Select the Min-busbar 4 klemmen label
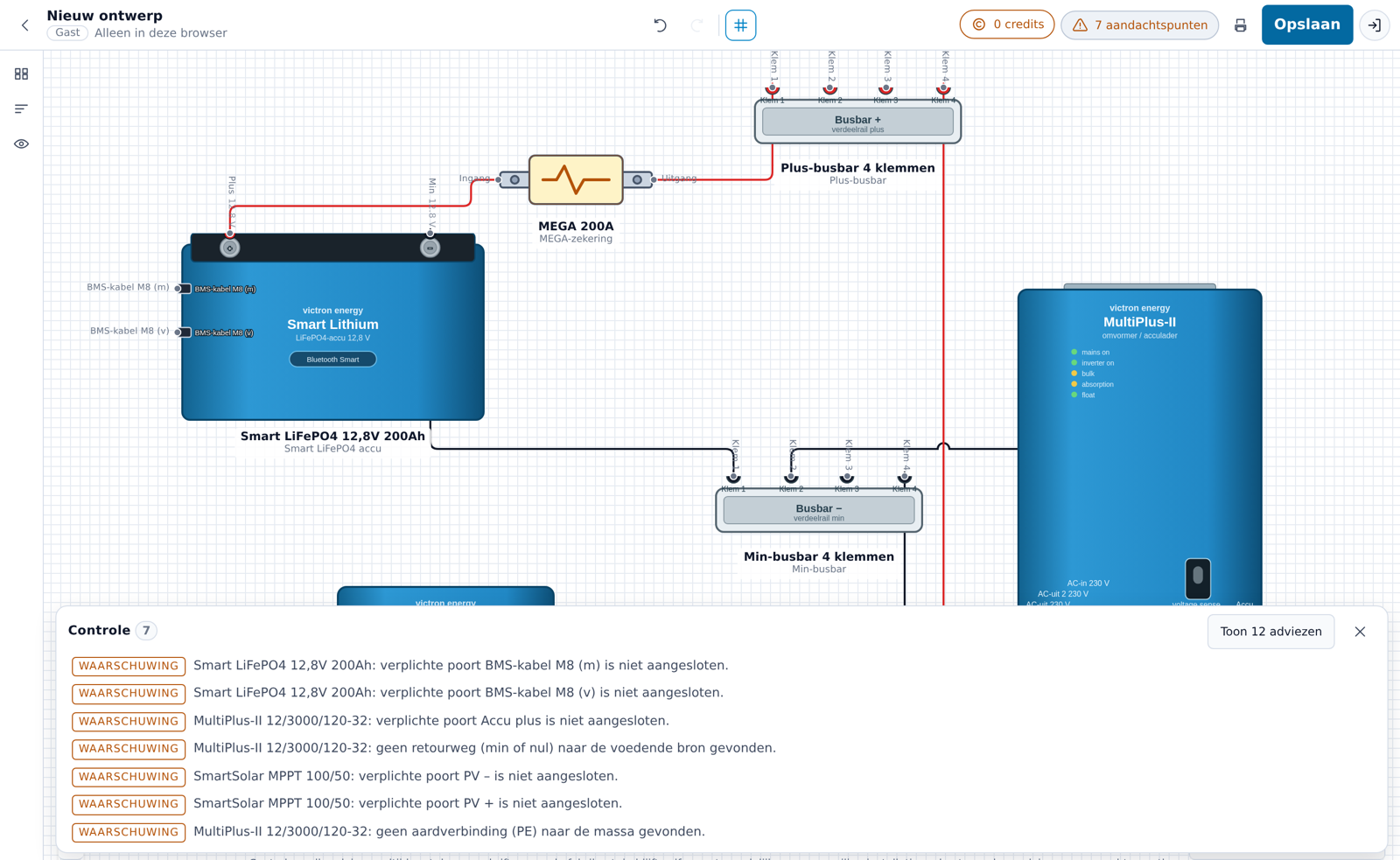This screenshot has width=1400, height=860. point(819,556)
